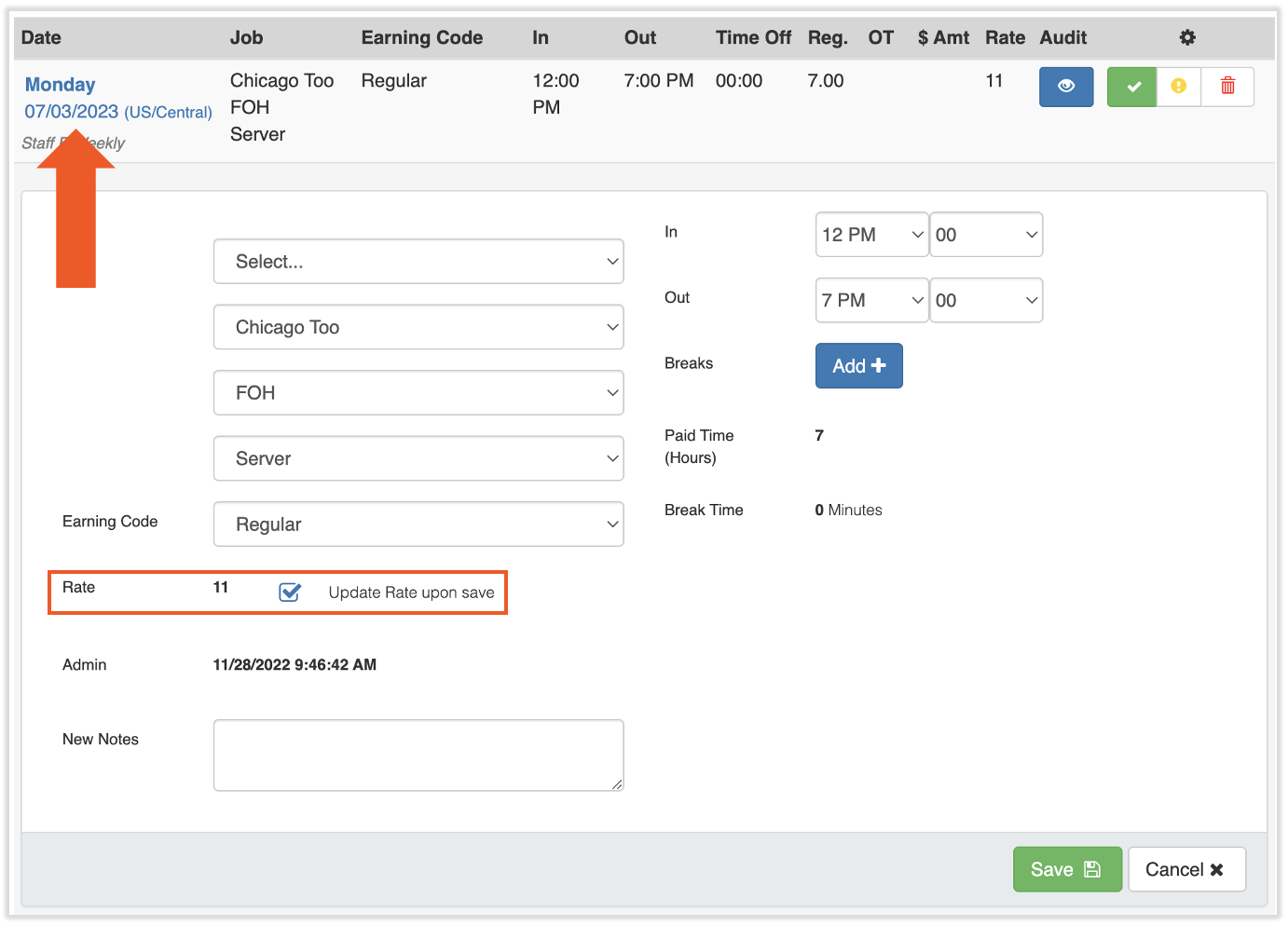The width and height of the screenshot is (1288, 926).
Task: Expand the Chicago Too location dropdown
Action: pyautogui.click(x=418, y=327)
